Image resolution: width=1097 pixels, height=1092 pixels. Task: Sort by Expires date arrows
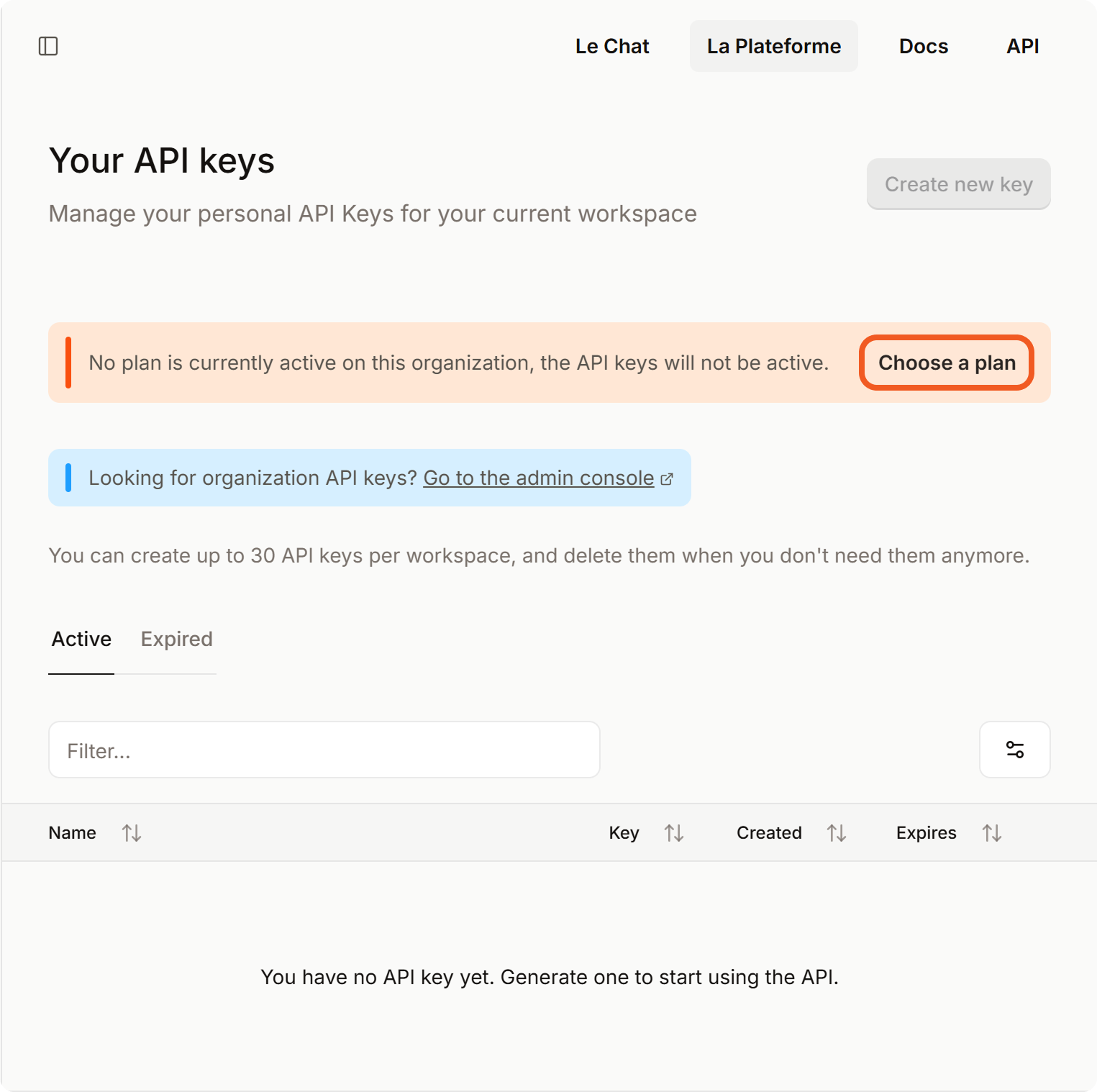click(x=992, y=833)
